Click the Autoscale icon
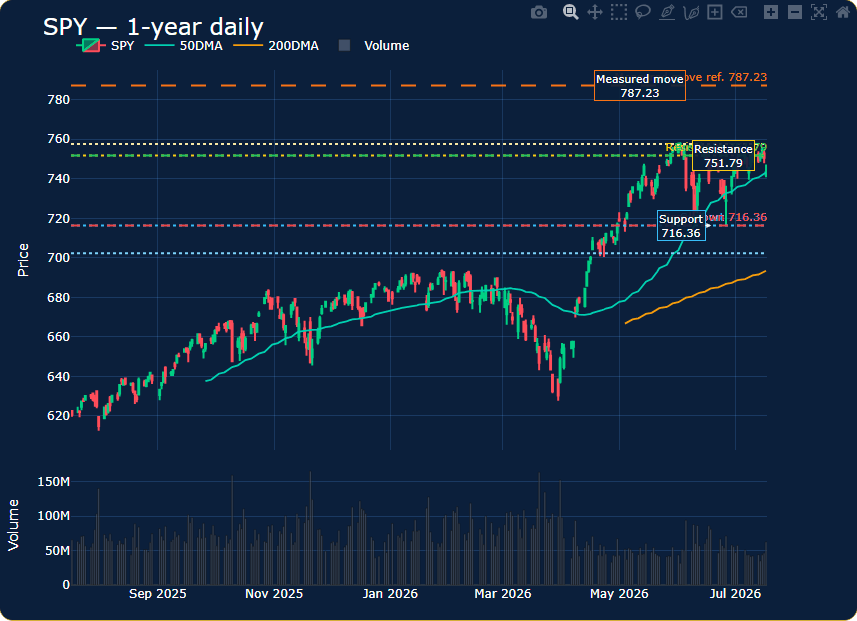 point(819,12)
